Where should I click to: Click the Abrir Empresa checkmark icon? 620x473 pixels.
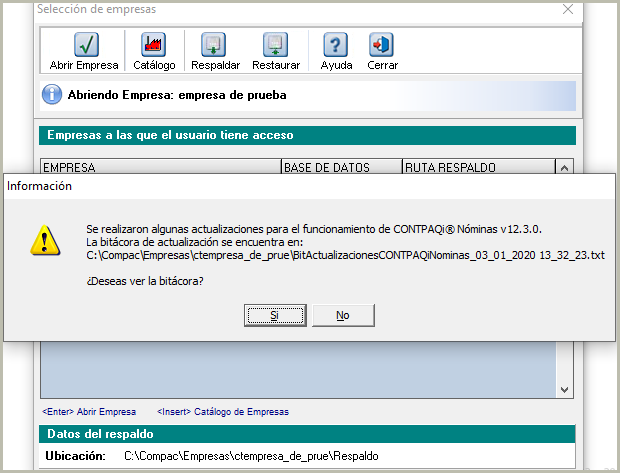[86, 44]
